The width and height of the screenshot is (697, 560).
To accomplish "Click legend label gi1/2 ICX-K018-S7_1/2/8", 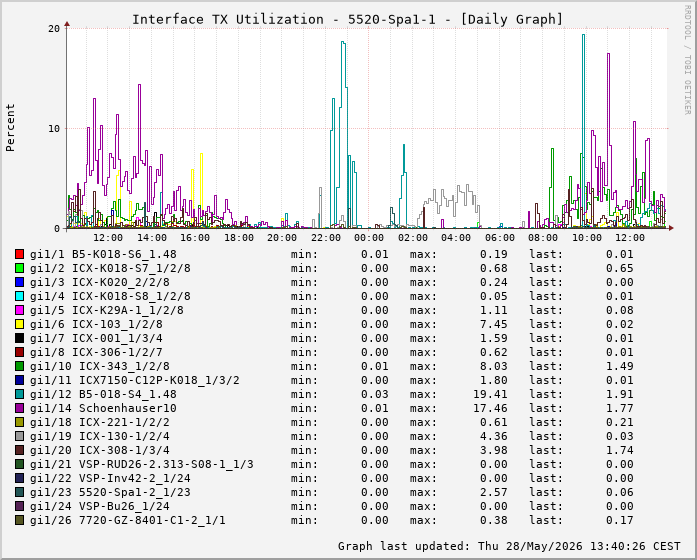I will click(x=110, y=268).
